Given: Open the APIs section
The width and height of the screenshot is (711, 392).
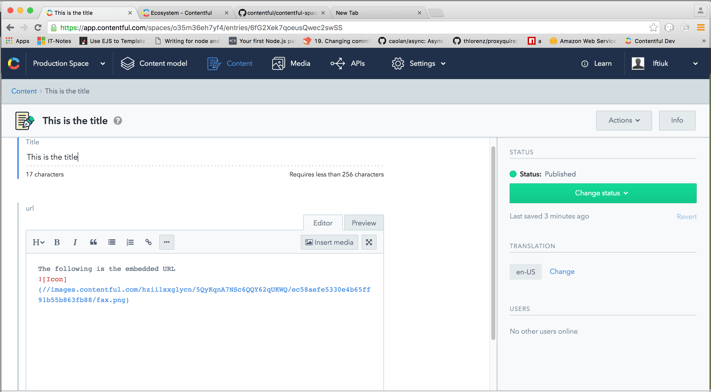Looking at the screenshot, I should [347, 64].
